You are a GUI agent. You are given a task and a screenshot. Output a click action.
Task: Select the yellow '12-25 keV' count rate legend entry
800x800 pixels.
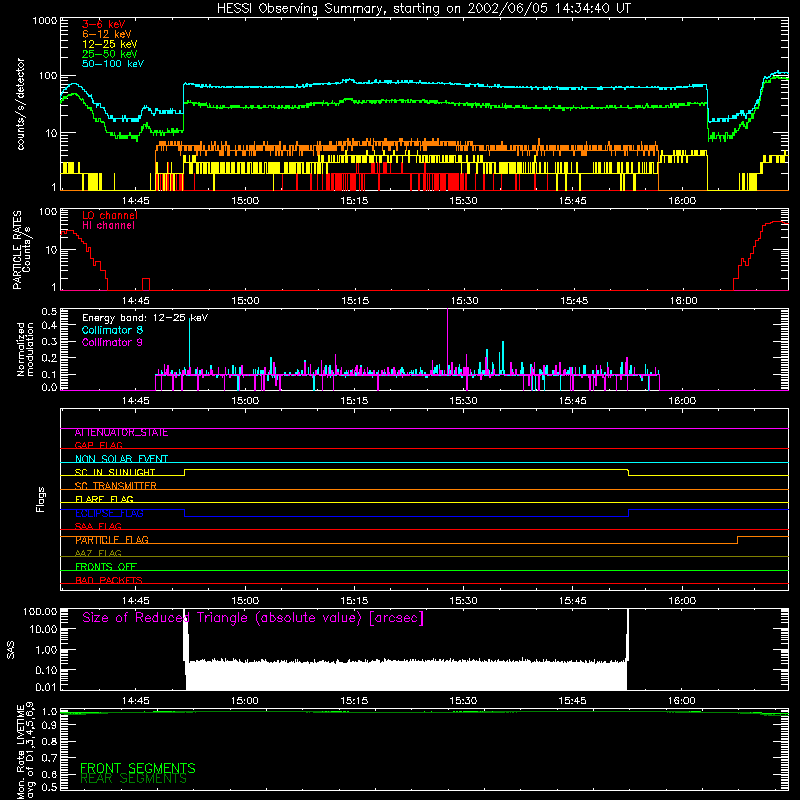tap(109, 44)
